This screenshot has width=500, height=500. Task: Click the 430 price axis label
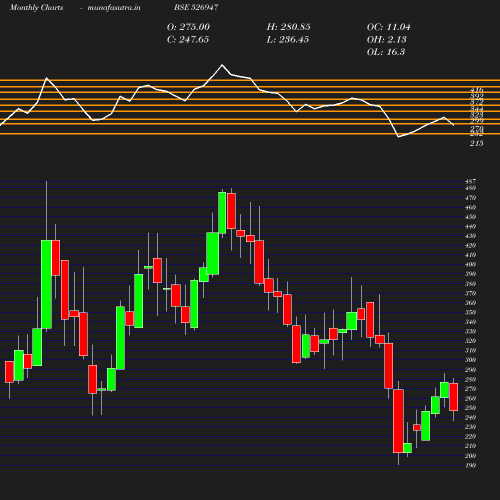471,236
